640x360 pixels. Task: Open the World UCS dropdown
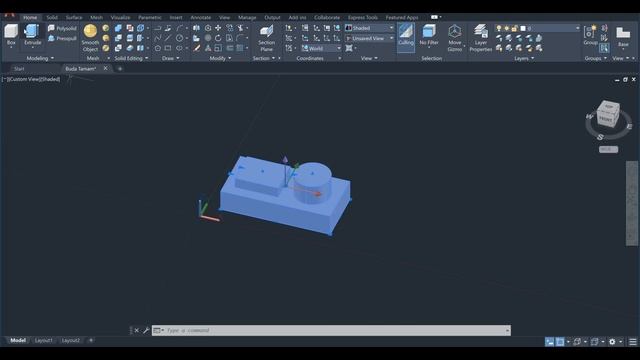321,48
